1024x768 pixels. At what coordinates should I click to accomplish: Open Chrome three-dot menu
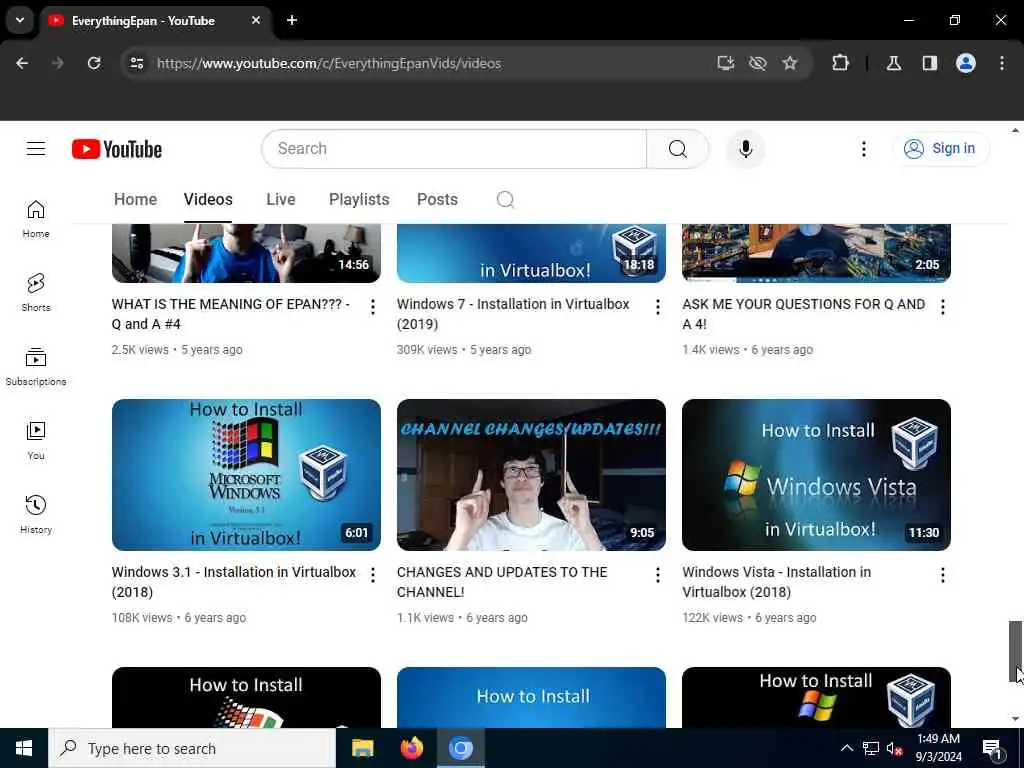[1002, 63]
